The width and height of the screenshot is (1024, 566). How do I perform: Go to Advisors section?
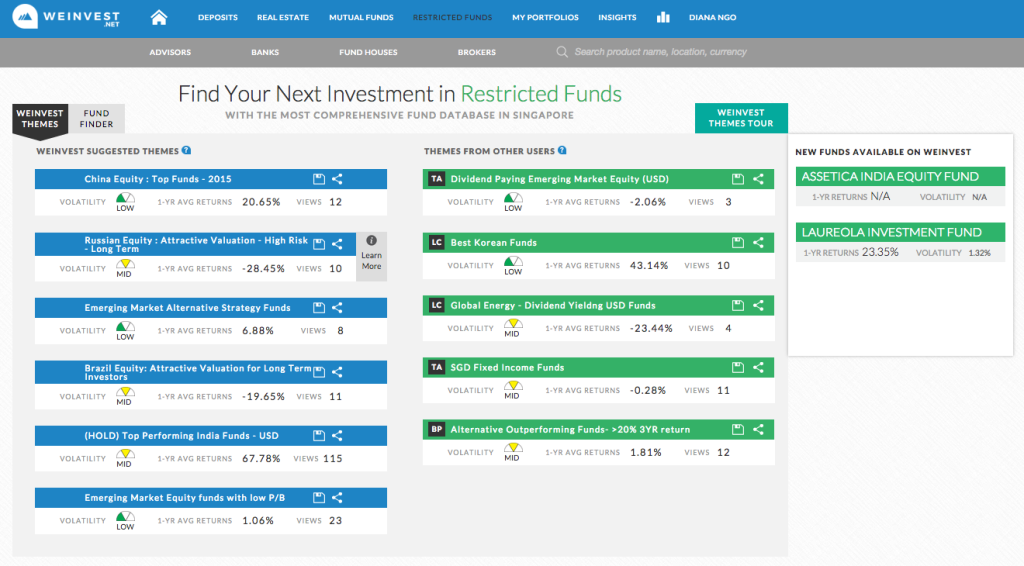170,52
